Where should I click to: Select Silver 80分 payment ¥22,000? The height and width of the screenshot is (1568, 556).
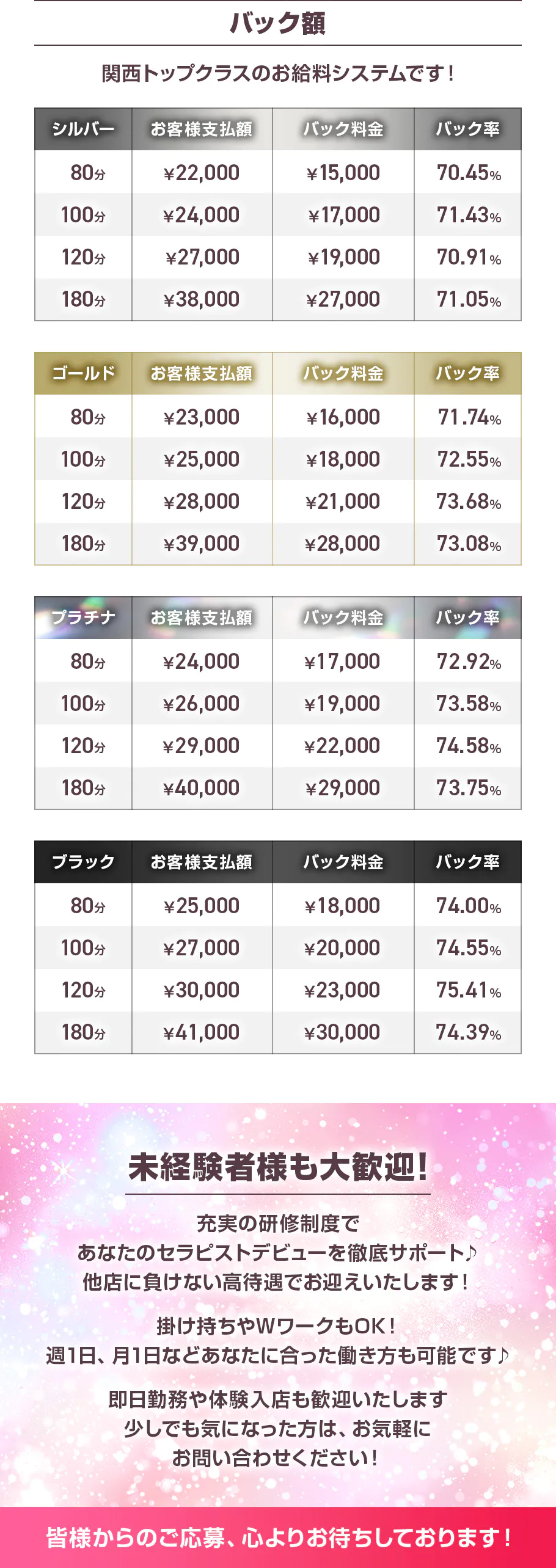[x=202, y=173]
